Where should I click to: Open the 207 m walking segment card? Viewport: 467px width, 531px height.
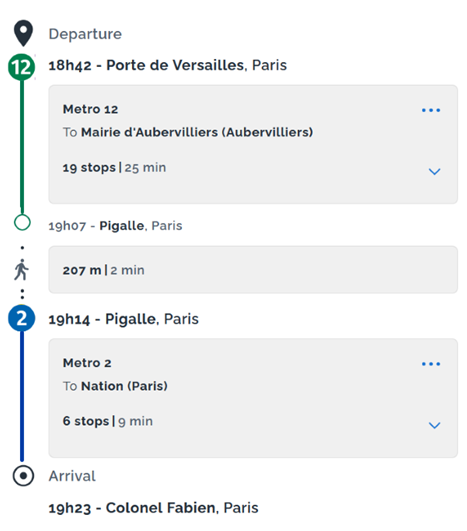253,270
